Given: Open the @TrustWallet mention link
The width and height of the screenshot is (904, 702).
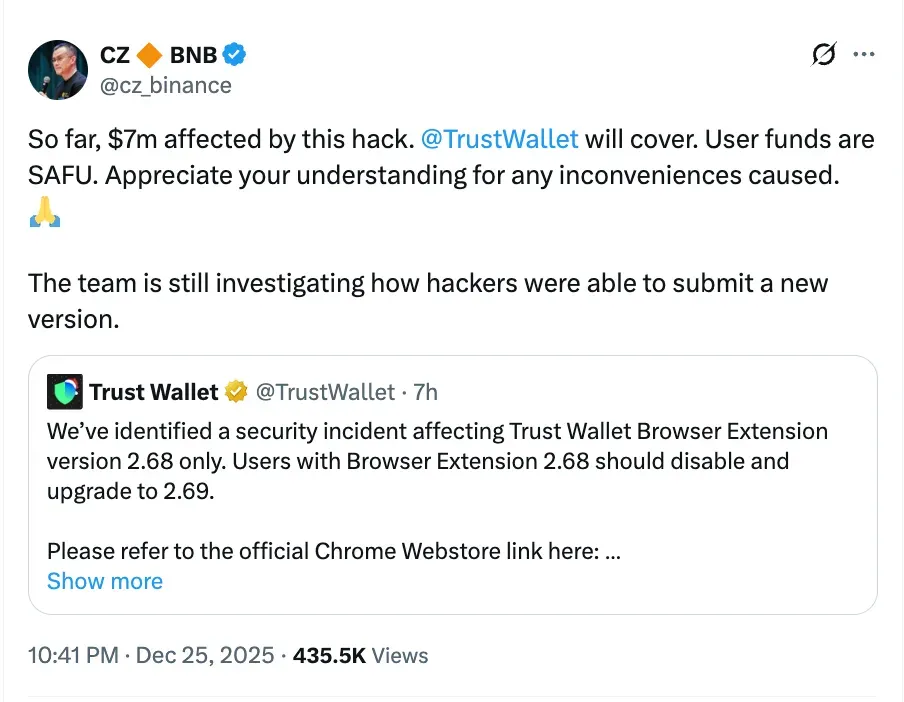Looking at the screenshot, I should (500, 139).
